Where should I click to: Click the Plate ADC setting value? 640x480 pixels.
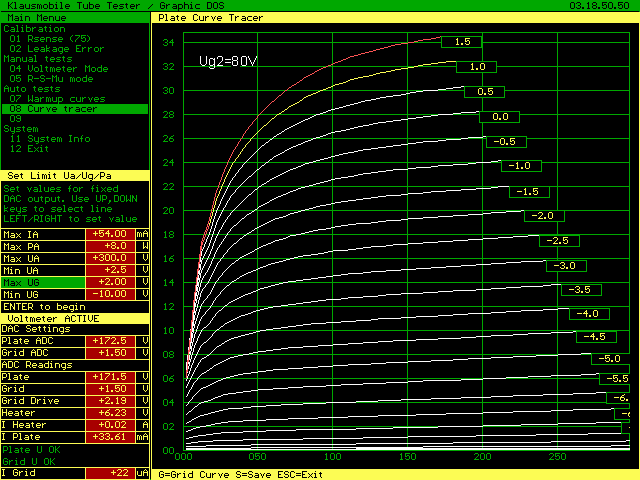pyautogui.click(x=112, y=341)
